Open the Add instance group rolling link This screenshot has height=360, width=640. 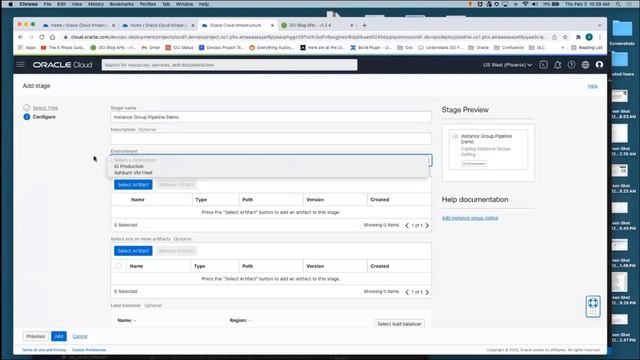[x=470, y=218]
